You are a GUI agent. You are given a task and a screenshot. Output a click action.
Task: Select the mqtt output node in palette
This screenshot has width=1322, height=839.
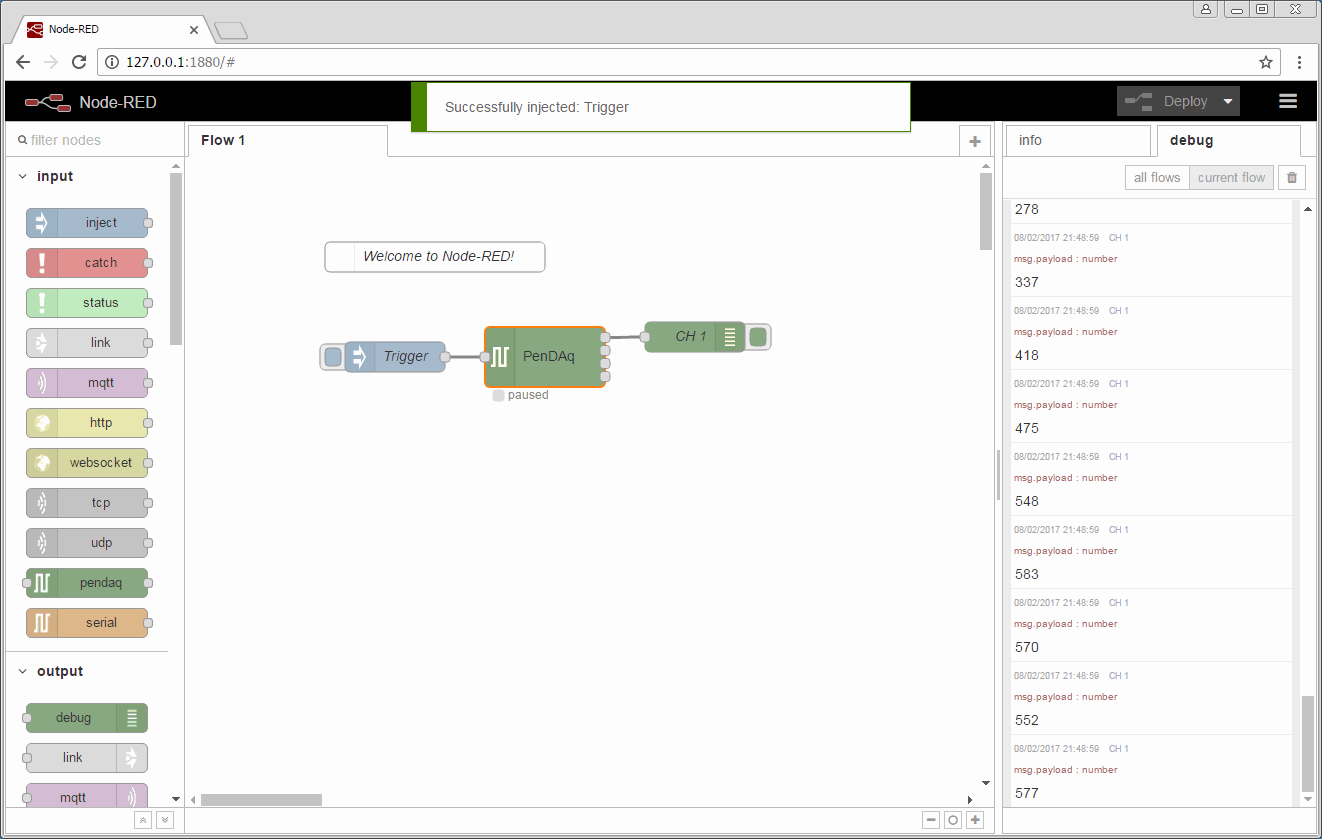pyautogui.click(x=87, y=798)
